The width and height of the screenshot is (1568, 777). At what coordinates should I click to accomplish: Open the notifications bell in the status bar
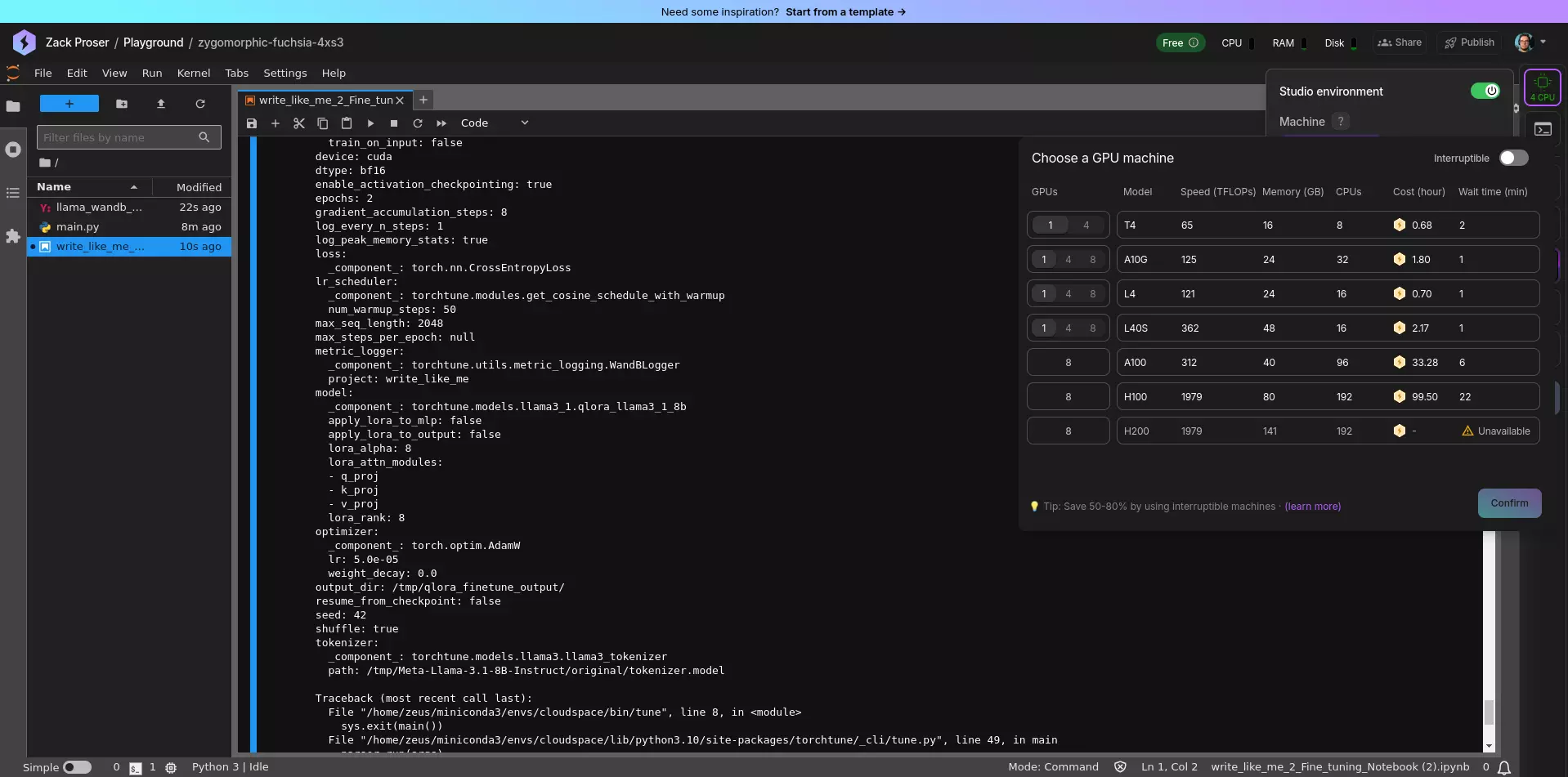(x=1503, y=766)
